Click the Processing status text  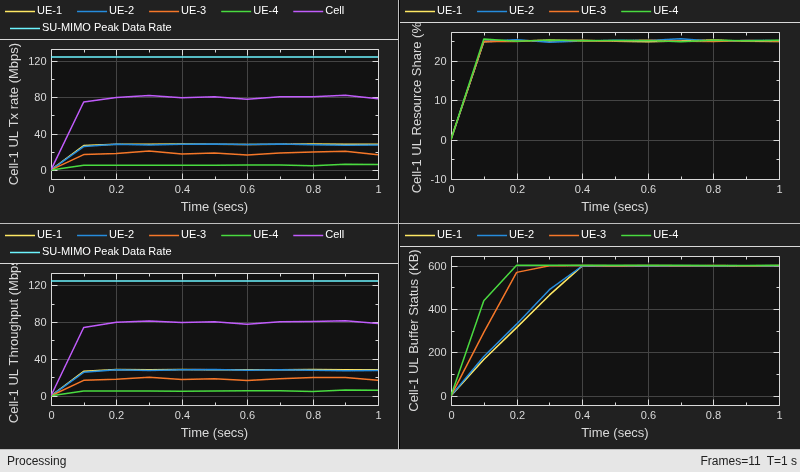pyautogui.click(x=37, y=461)
